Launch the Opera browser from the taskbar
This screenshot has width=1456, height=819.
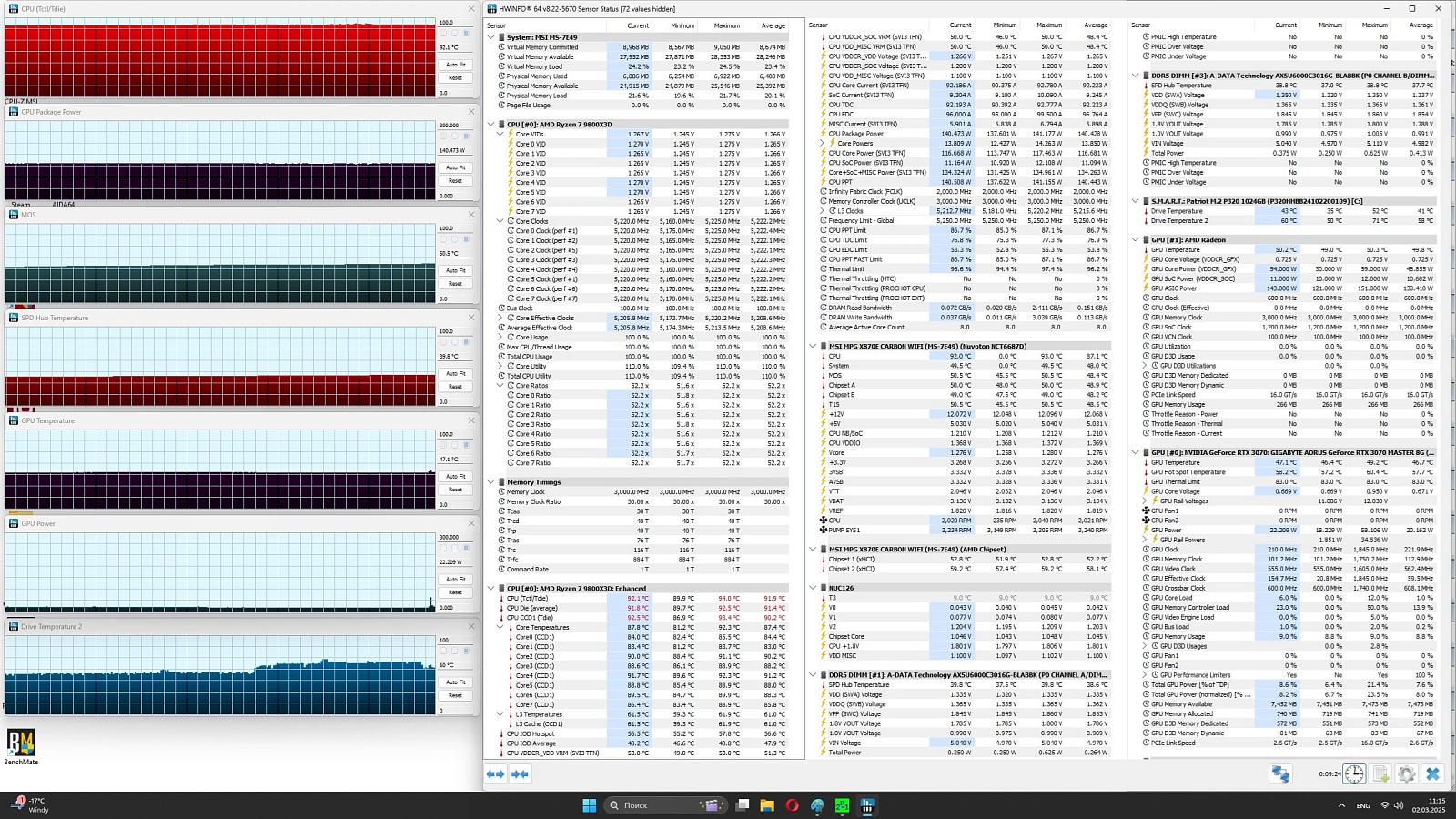(x=792, y=805)
